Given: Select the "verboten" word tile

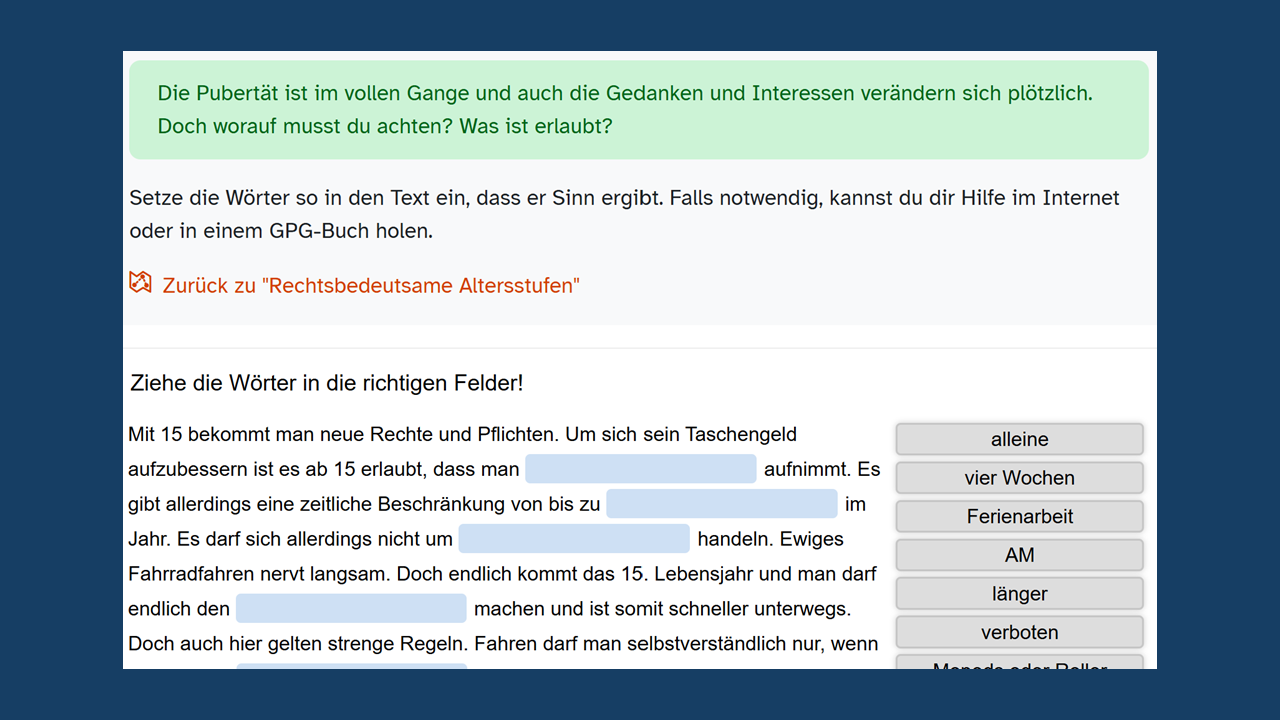Looking at the screenshot, I should click(1019, 632).
